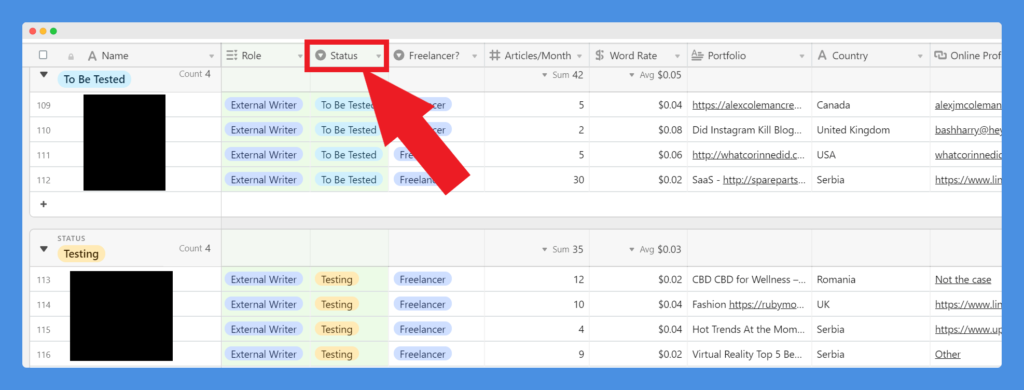Image resolution: width=1024 pixels, height=390 pixels.
Task: Open the Name column dropdown arrow
Action: (212, 56)
